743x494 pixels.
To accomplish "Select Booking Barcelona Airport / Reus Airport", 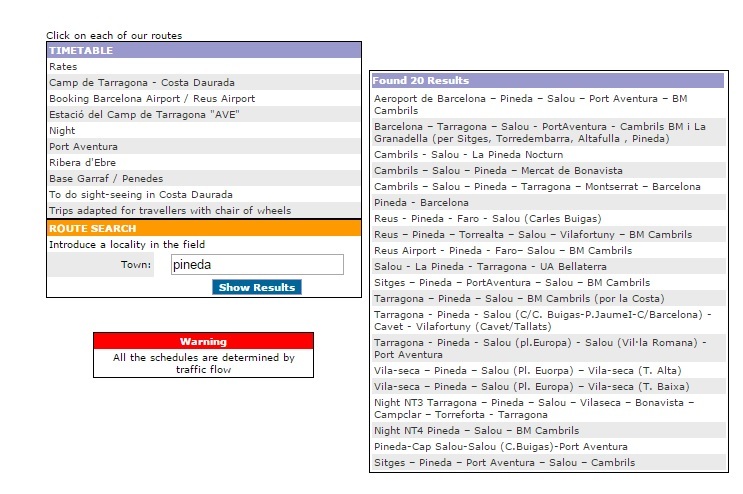I will 152,99.
